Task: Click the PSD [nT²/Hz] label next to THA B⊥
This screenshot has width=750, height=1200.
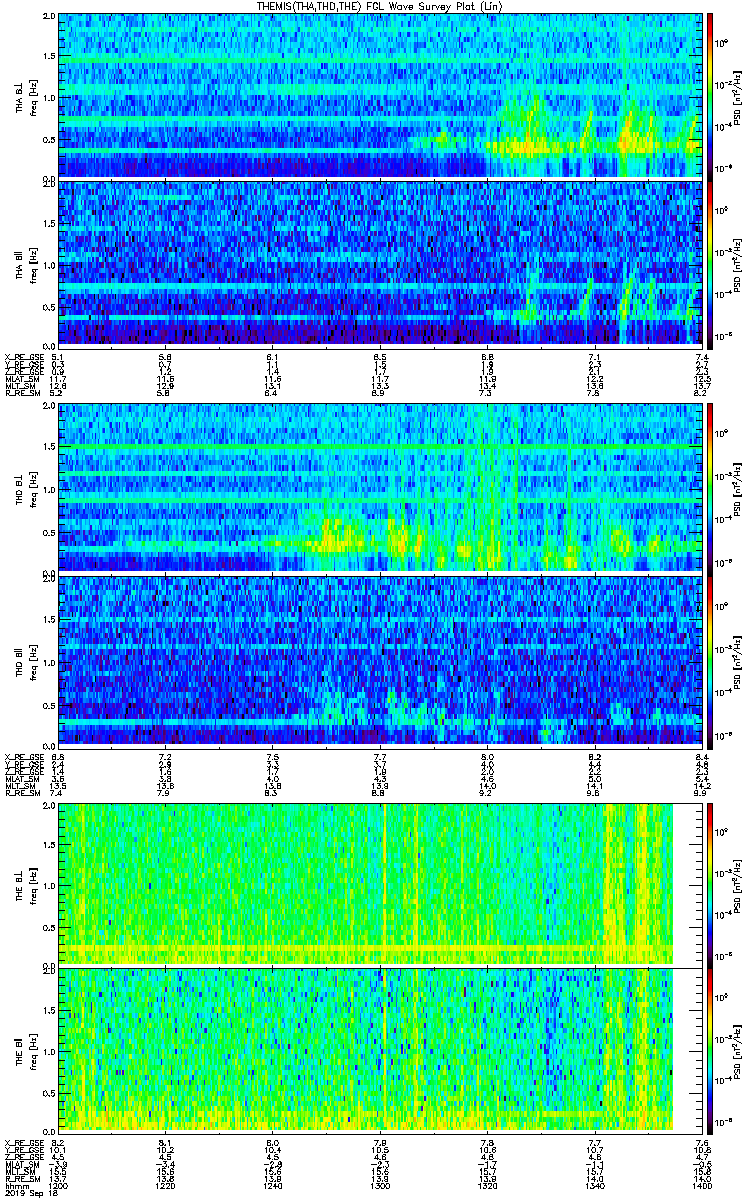Action: [738, 96]
